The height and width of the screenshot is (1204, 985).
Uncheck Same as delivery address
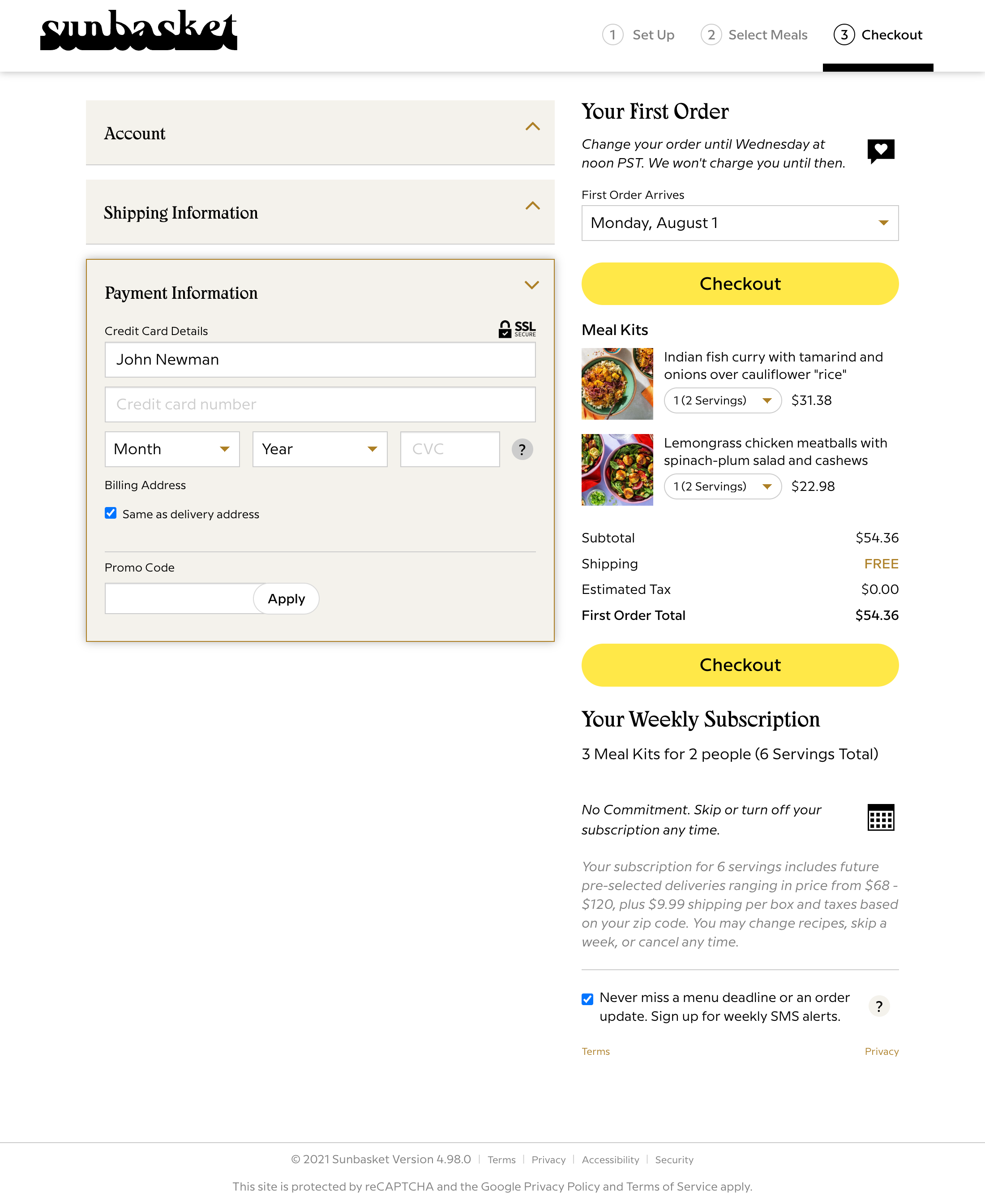point(110,513)
